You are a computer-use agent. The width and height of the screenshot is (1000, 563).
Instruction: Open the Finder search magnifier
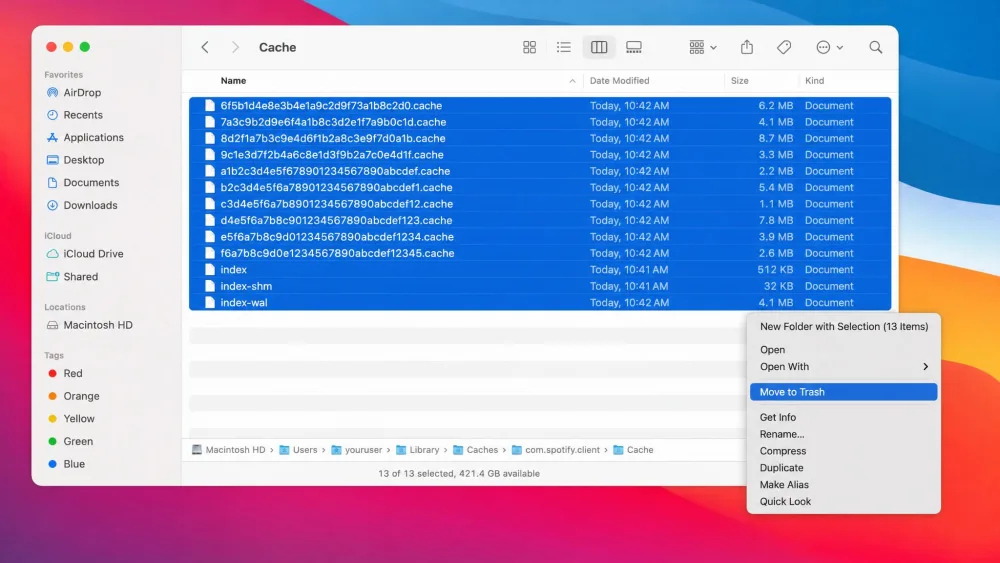pos(876,47)
